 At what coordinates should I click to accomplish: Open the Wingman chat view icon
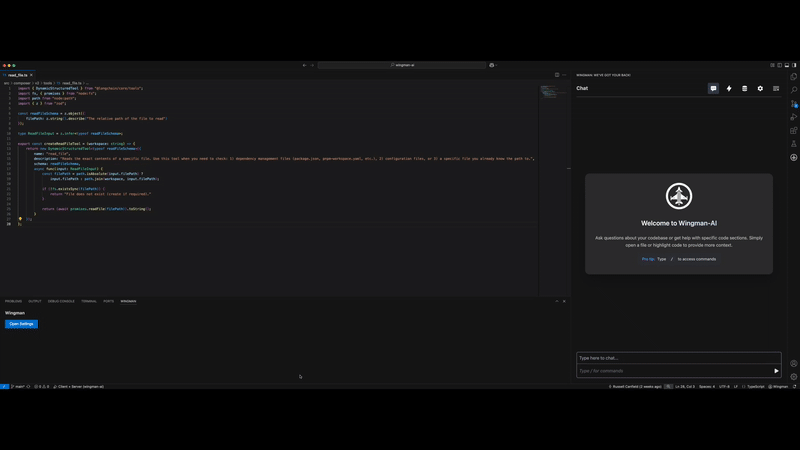(713, 88)
